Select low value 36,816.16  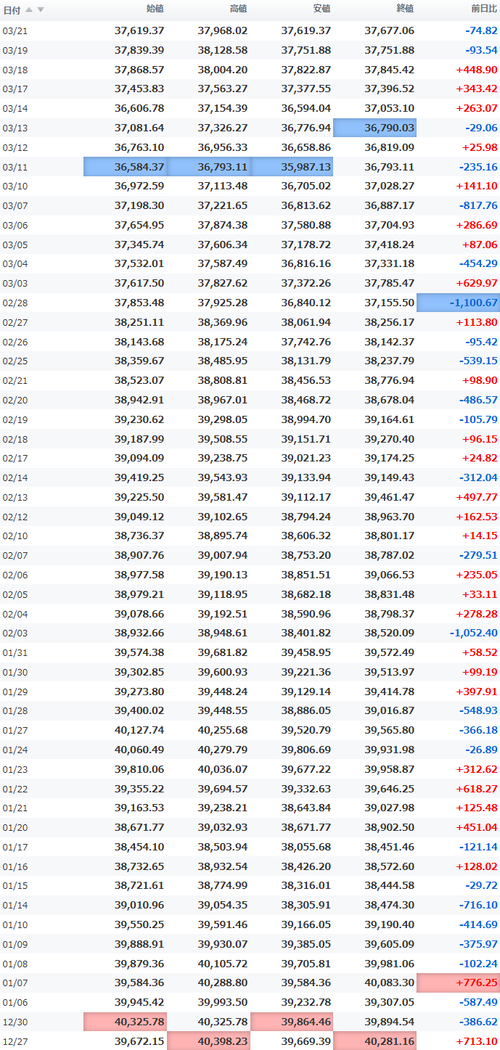[306, 264]
